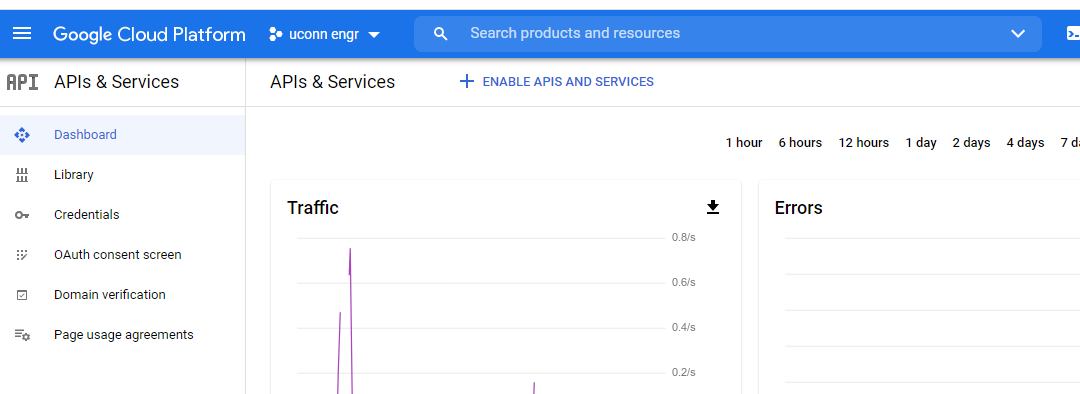Viewport: 1080px width, 394px height.
Task: Open Page usage agreements page
Action: coord(124,335)
